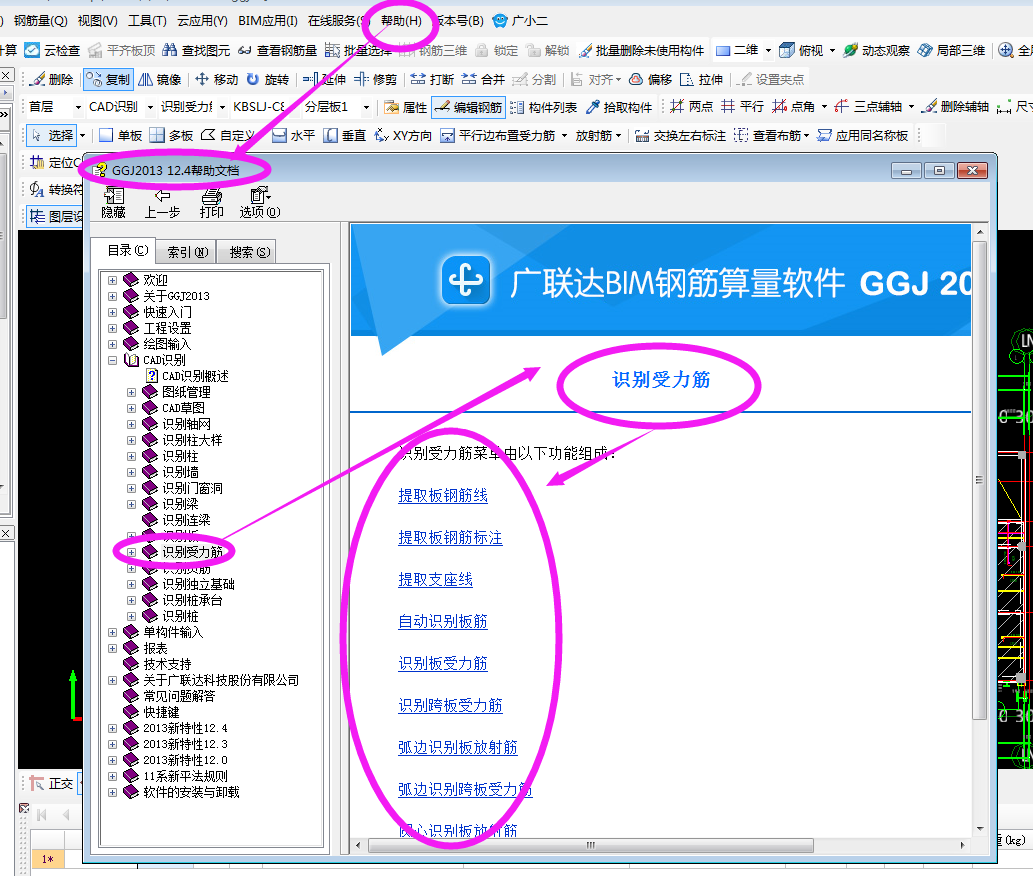Choose the 镜像 mirror tool

(159, 79)
